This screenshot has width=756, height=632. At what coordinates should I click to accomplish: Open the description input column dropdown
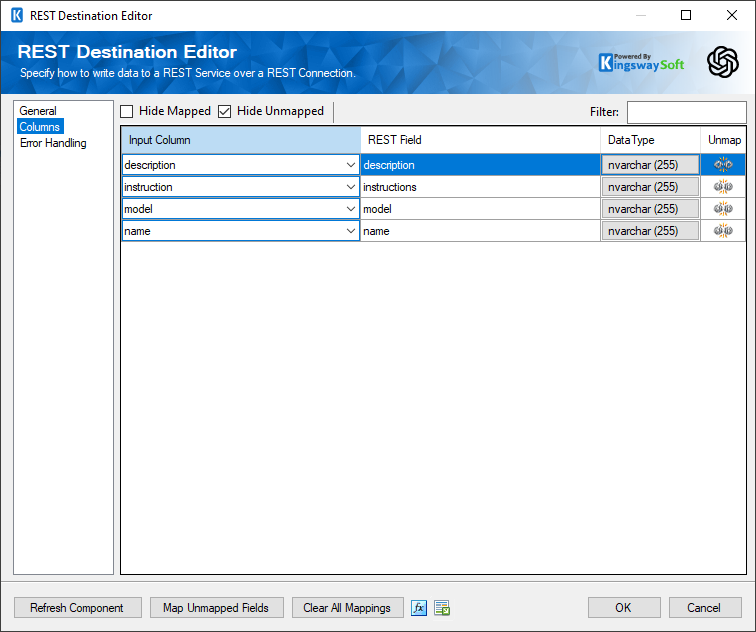tap(351, 165)
